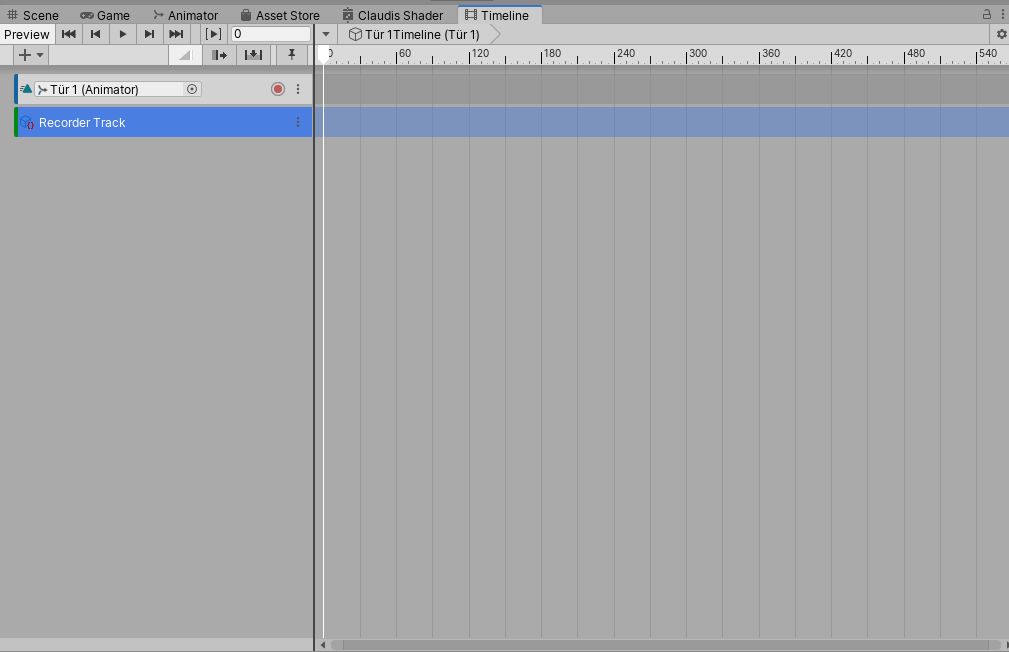This screenshot has height=652, width=1009.
Task: Open Recorder Track options menu
Action: [298, 122]
